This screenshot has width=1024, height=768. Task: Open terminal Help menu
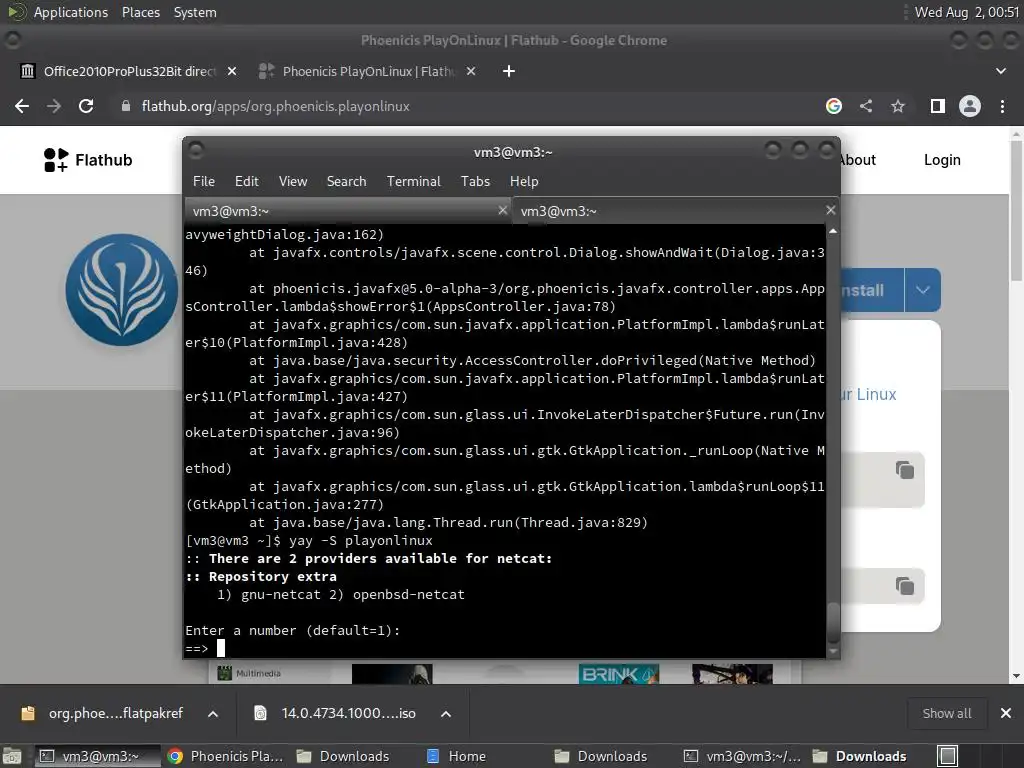click(524, 182)
